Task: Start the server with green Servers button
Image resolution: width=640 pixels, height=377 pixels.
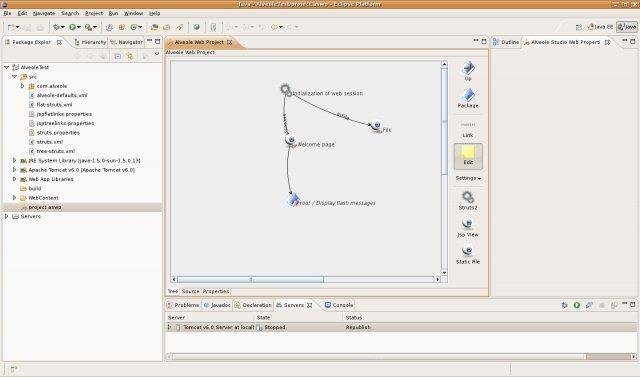Action: point(577,305)
